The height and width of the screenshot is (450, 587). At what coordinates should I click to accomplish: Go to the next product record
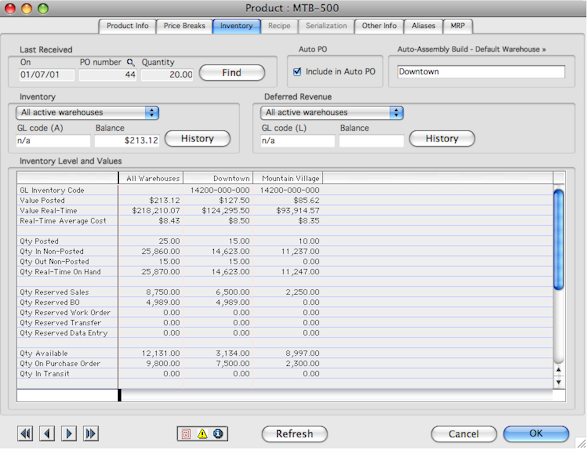69,434
